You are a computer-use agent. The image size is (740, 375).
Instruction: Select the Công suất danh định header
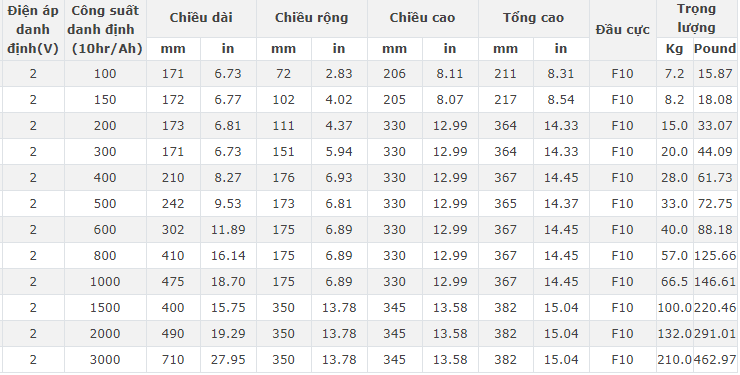click(105, 30)
